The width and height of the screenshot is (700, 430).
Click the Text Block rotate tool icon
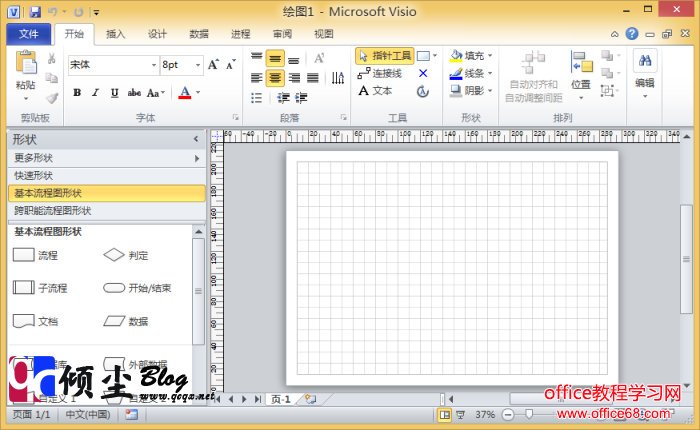[x=423, y=92]
